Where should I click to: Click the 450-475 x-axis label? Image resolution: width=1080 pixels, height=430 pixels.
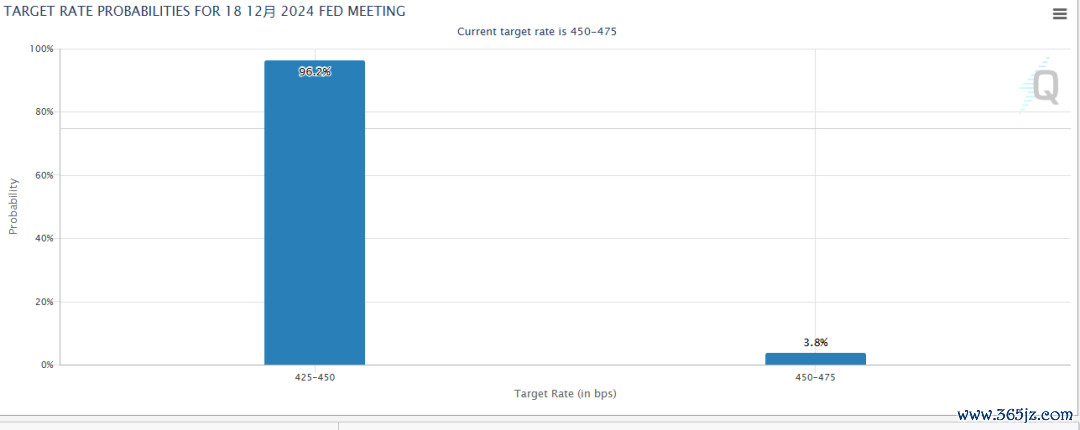tap(816, 377)
